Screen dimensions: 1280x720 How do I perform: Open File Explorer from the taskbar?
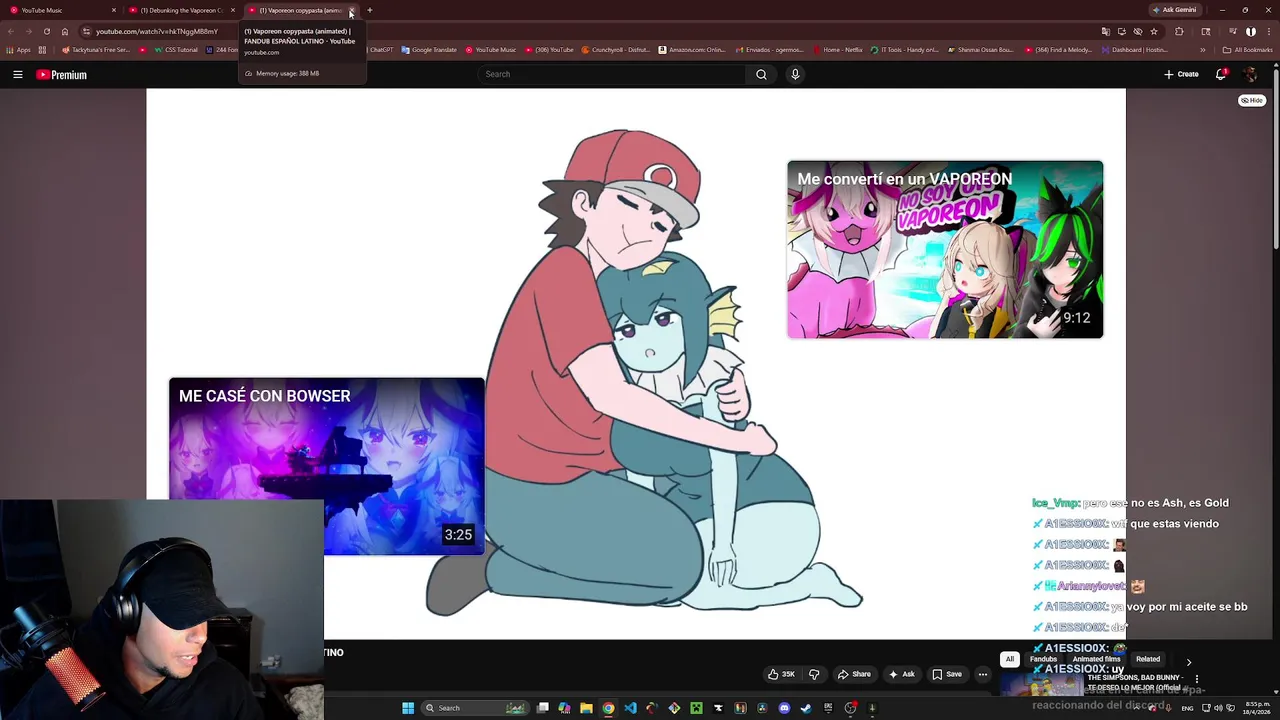point(586,708)
